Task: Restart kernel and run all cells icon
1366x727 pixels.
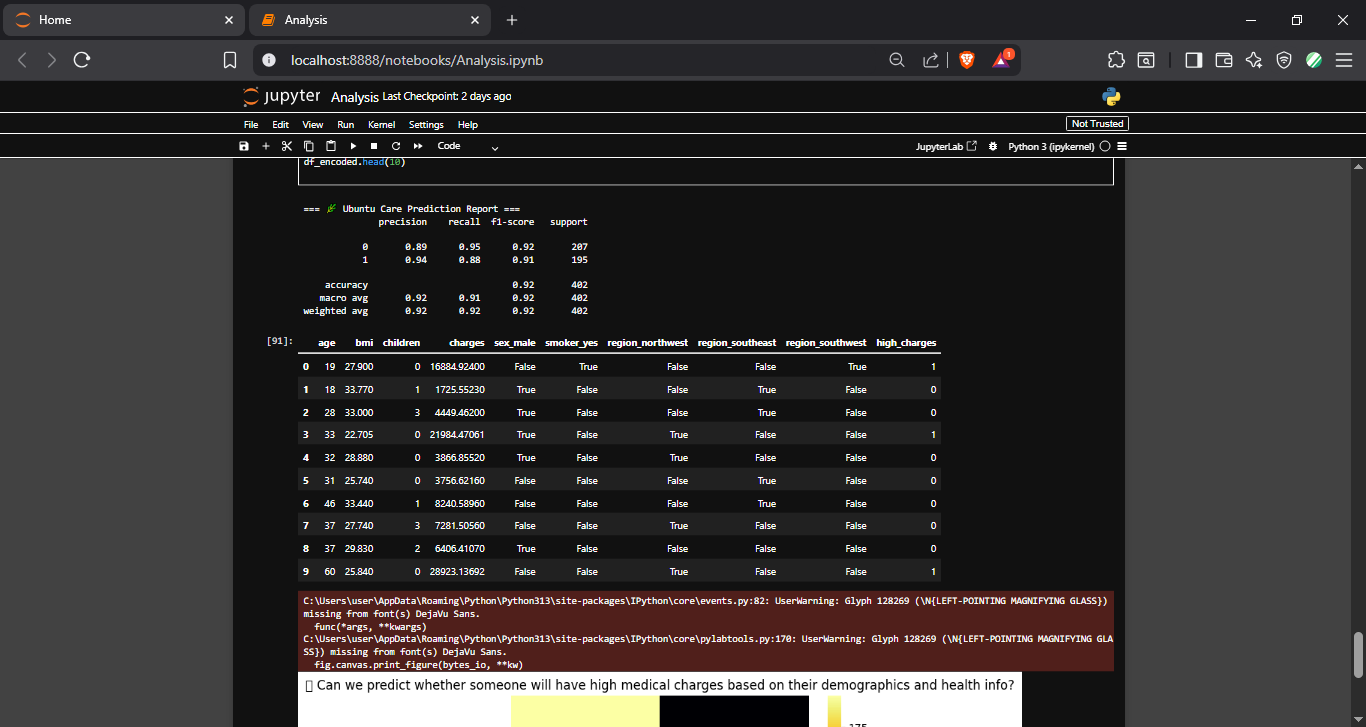Action: (418, 146)
